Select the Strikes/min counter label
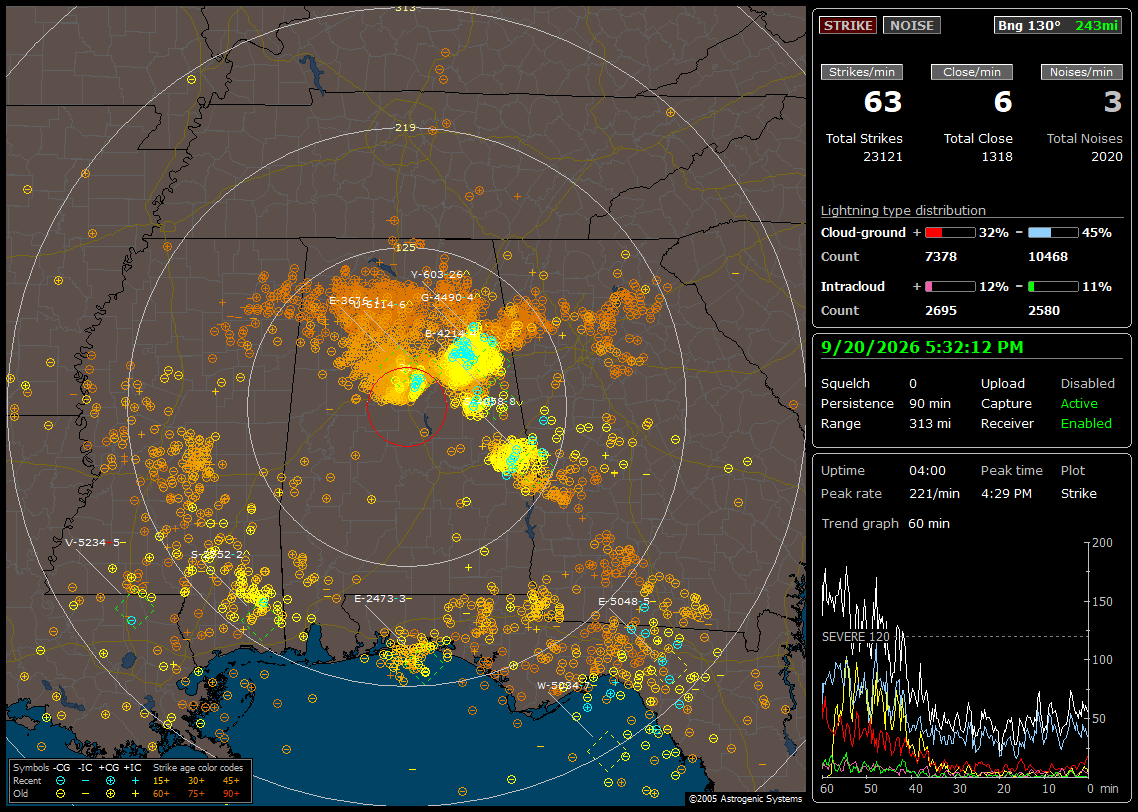The height and width of the screenshot is (812, 1138). (861, 72)
